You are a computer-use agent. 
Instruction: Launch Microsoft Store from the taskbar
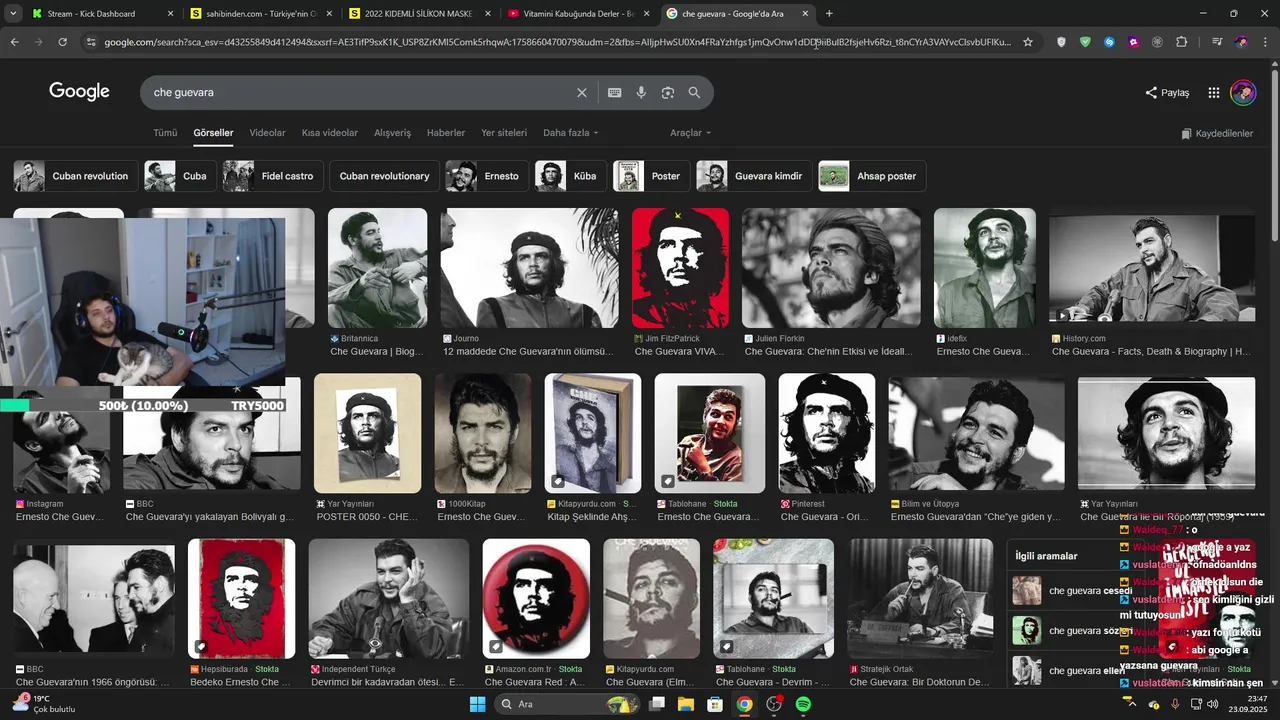(x=715, y=704)
